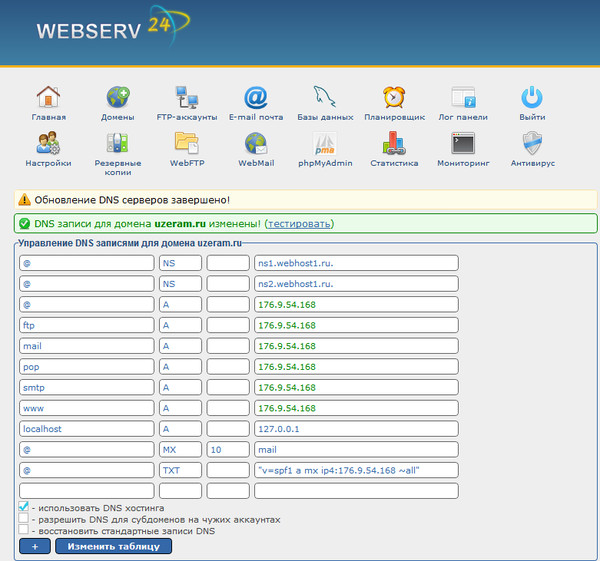Click the IP value field in smtp row

click(356, 387)
